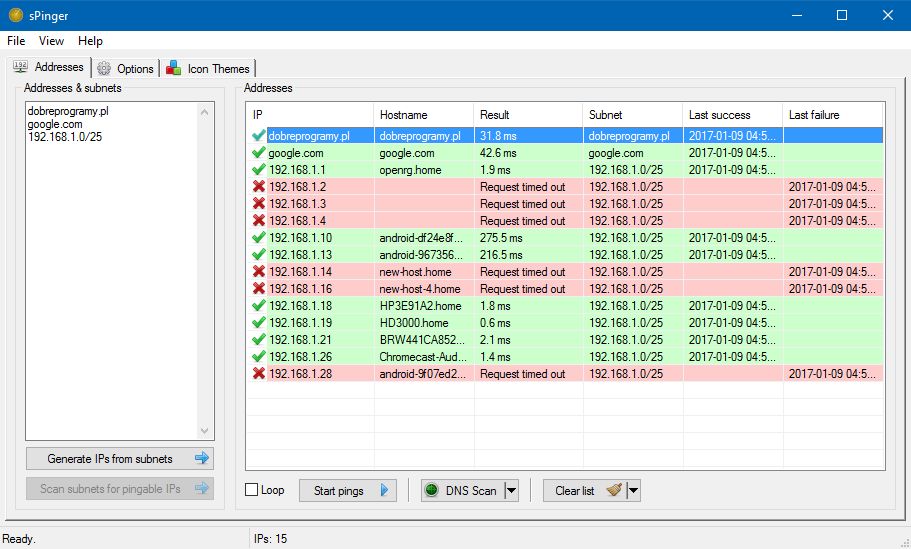
Task: Click green check icon for 192.168.1.21
Action: pos(259,339)
